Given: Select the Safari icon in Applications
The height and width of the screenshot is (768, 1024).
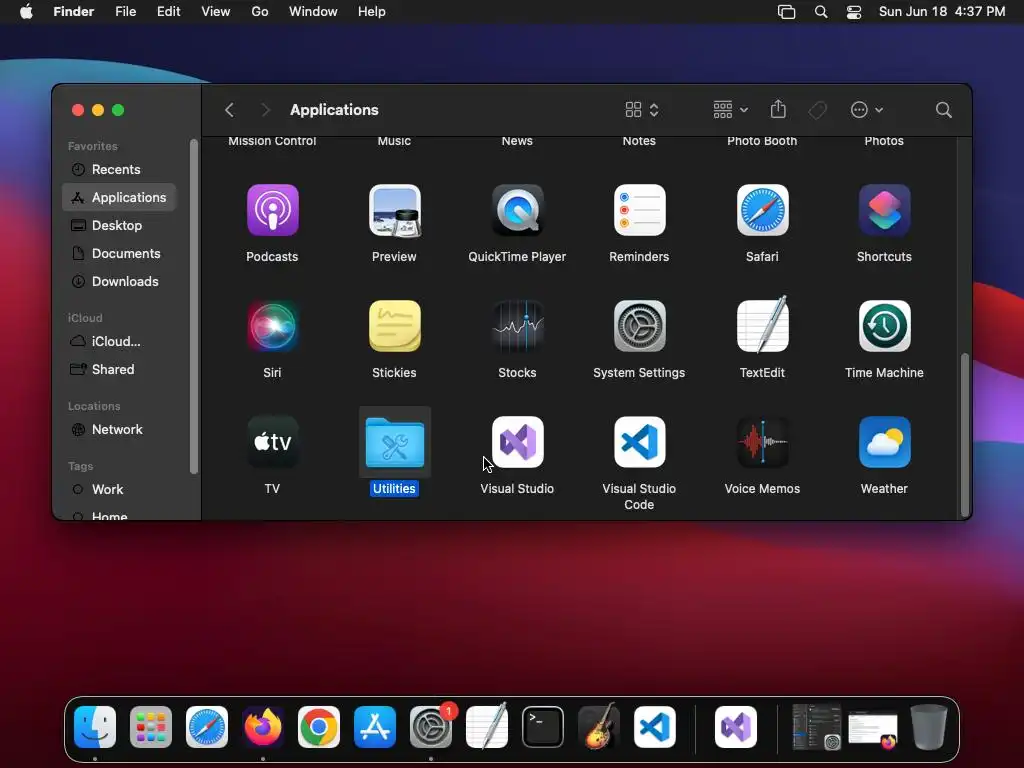Looking at the screenshot, I should [762, 210].
